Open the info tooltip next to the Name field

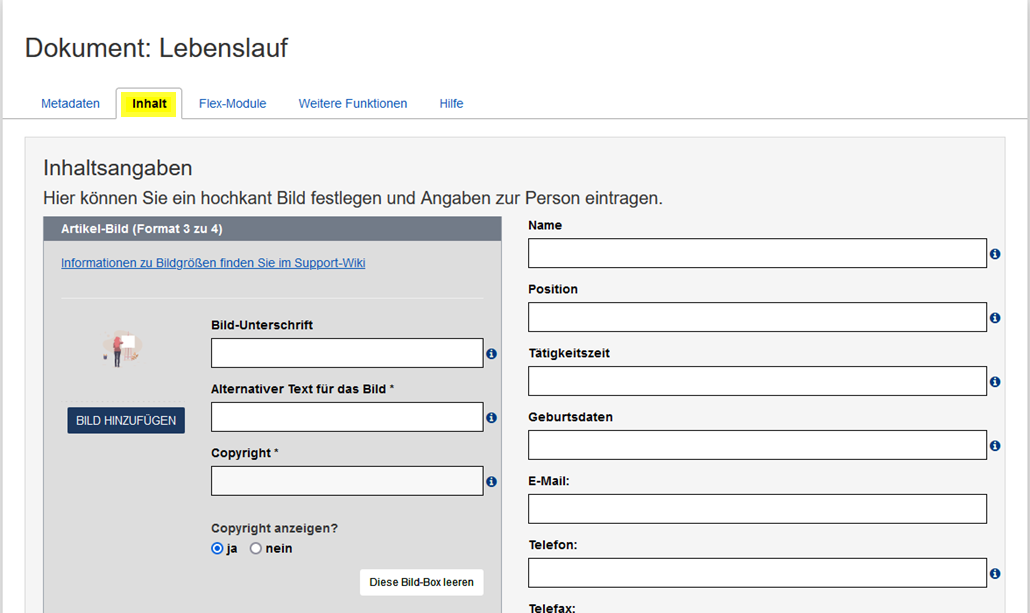coord(995,253)
